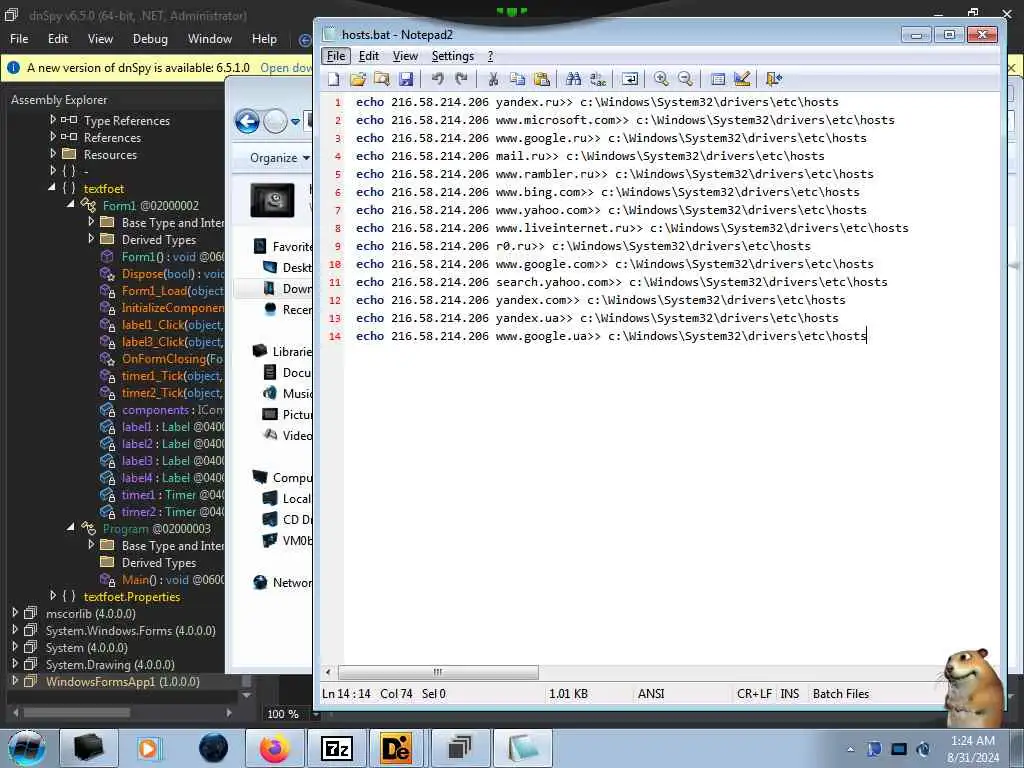The width and height of the screenshot is (1024, 768).
Task: Expand WindowsFormsApp1 assembly node
Action: pos(14,680)
